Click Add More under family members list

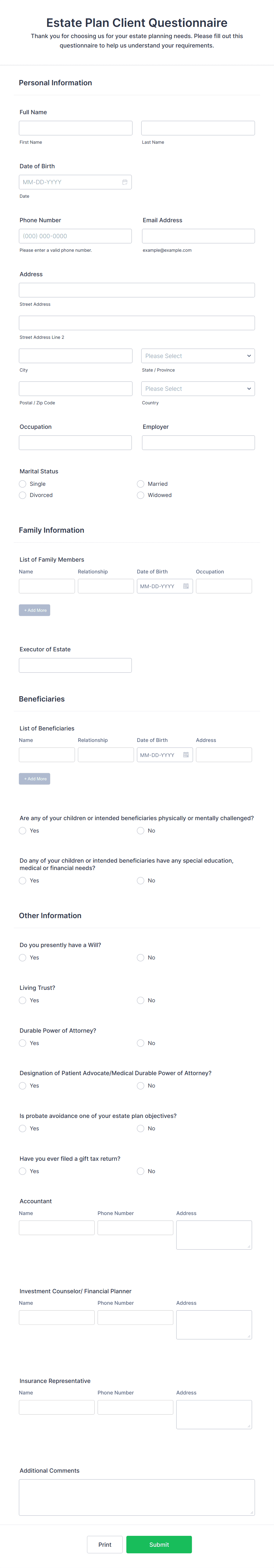click(x=35, y=610)
